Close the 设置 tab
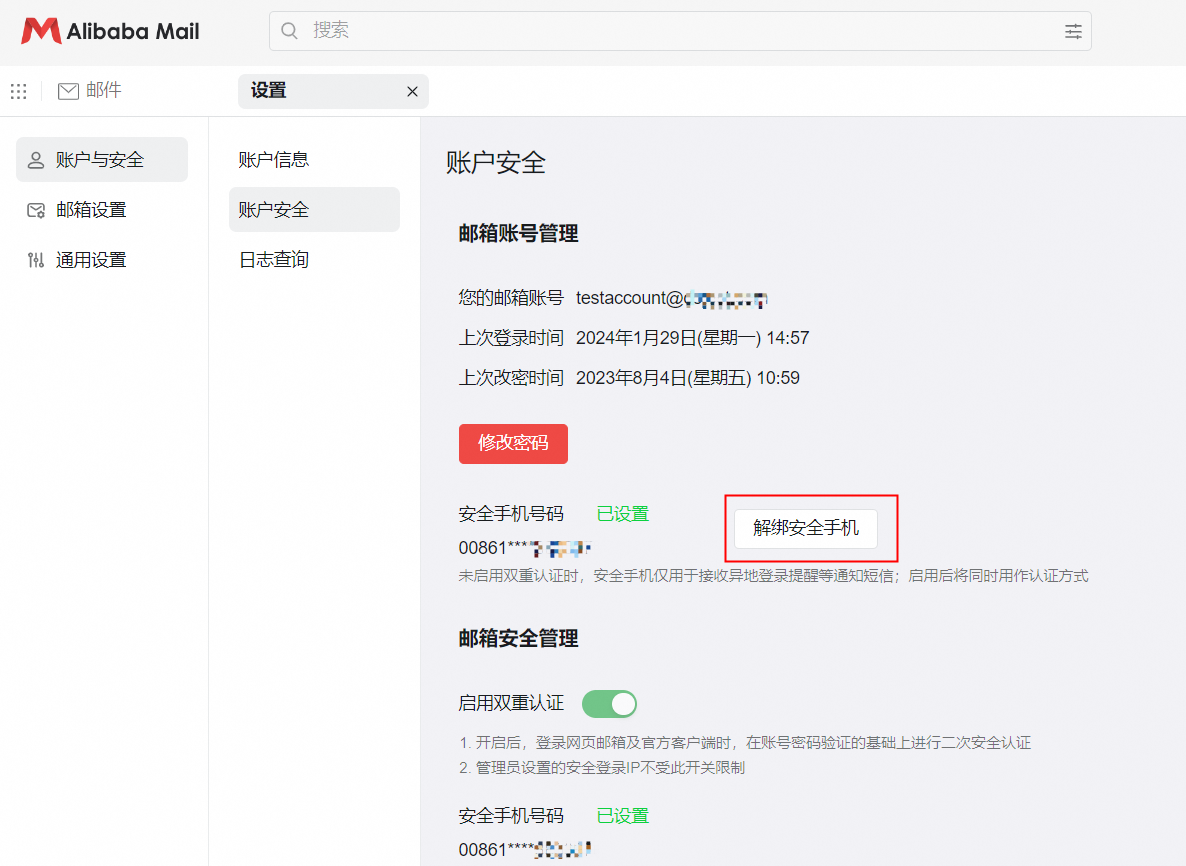 pos(412,92)
